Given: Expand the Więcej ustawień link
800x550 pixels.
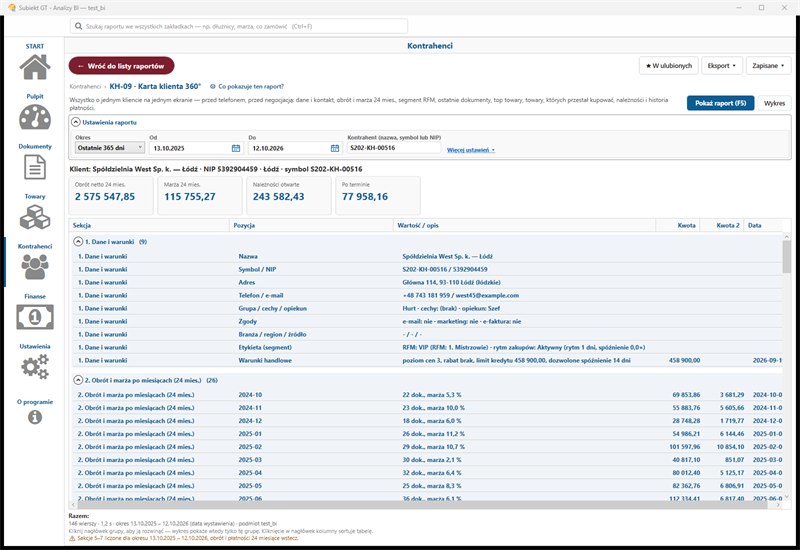Looking at the screenshot, I should click(x=470, y=150).
